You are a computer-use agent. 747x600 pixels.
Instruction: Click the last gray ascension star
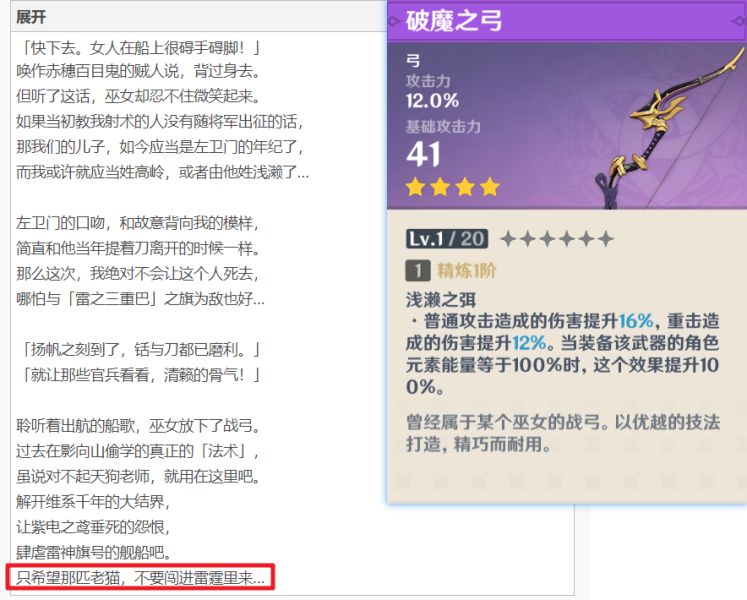pyautogui.click(x=605, y=239)
